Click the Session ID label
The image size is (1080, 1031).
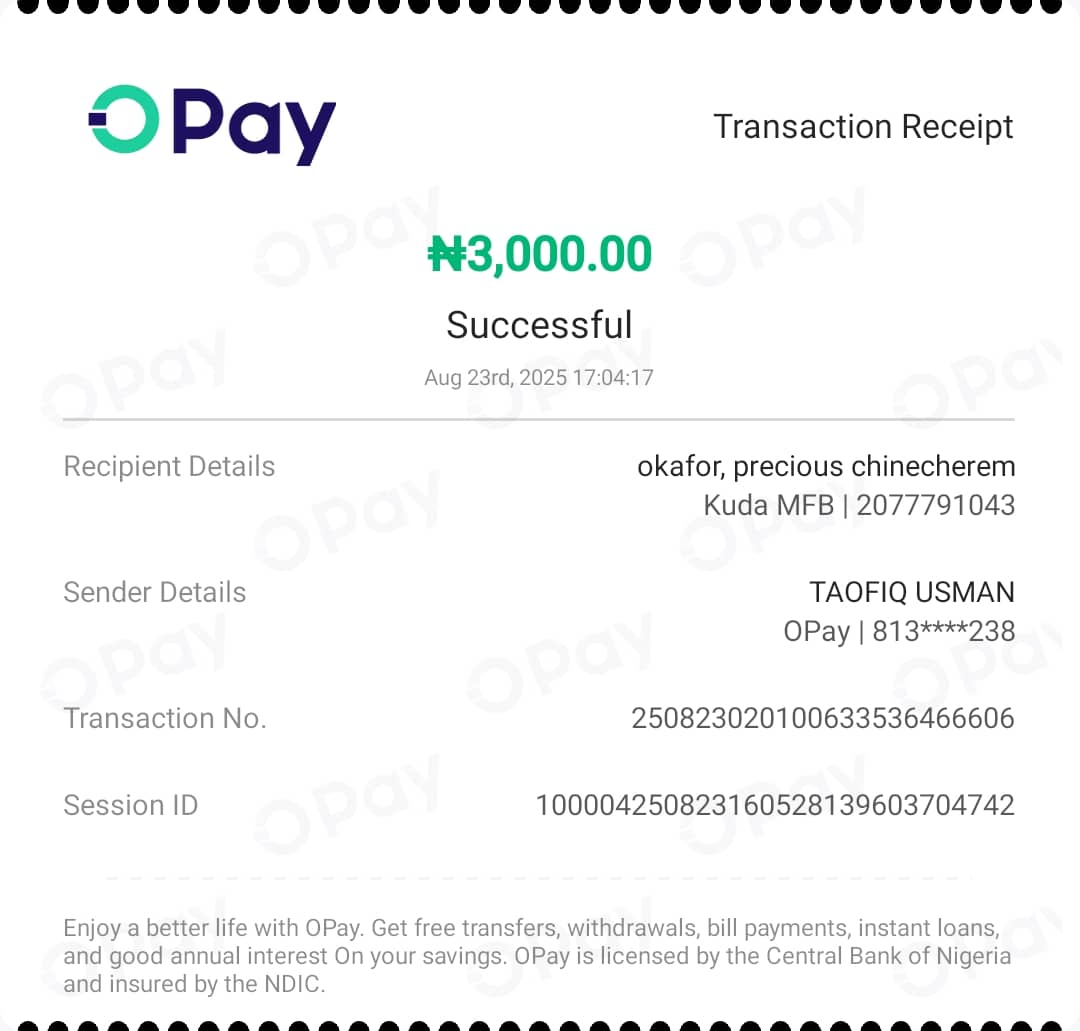[131, 805]
